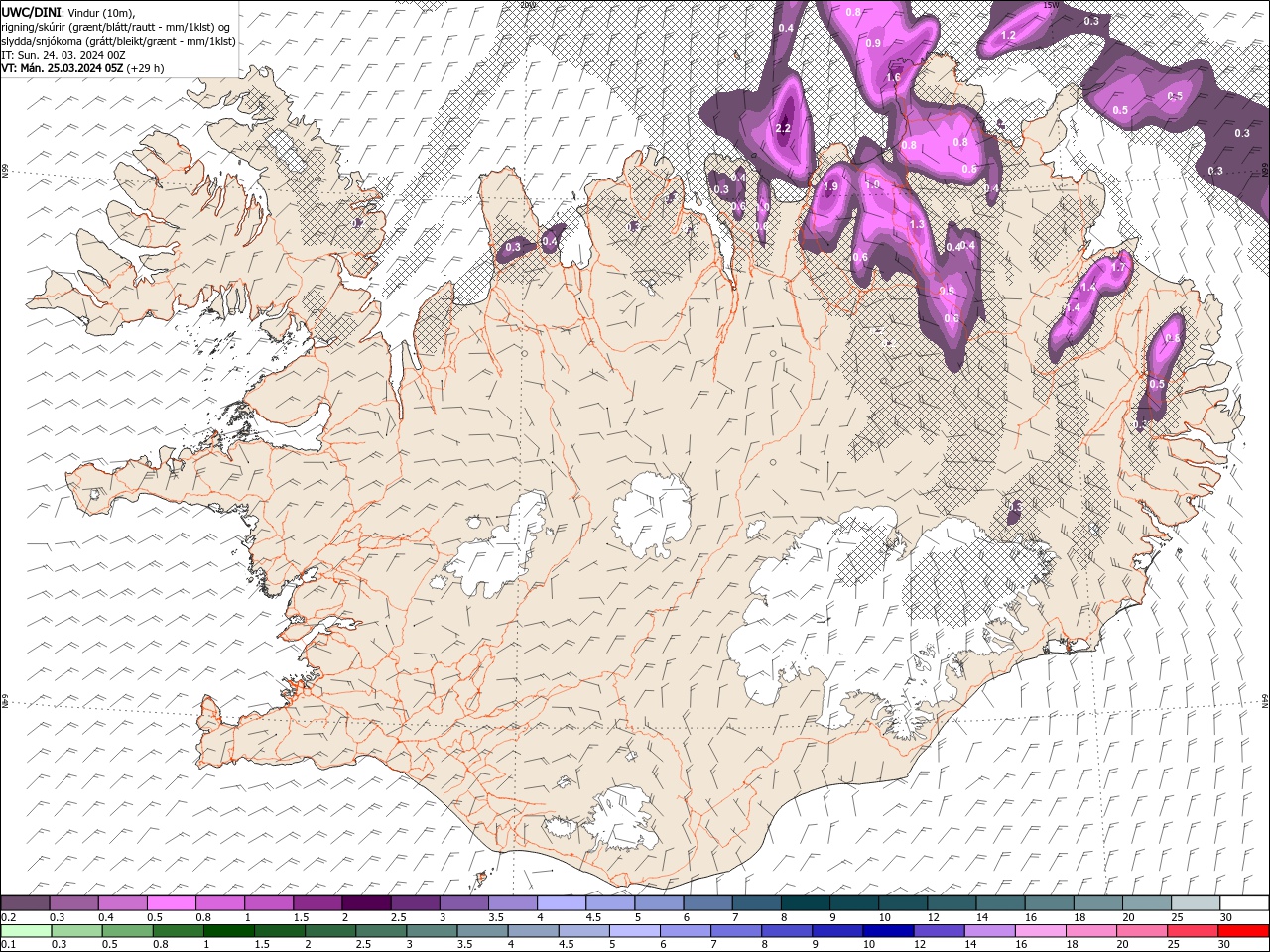Pick the pale green first swatch of the rain scale
The image size is (1270, 952).
point(26,930)
